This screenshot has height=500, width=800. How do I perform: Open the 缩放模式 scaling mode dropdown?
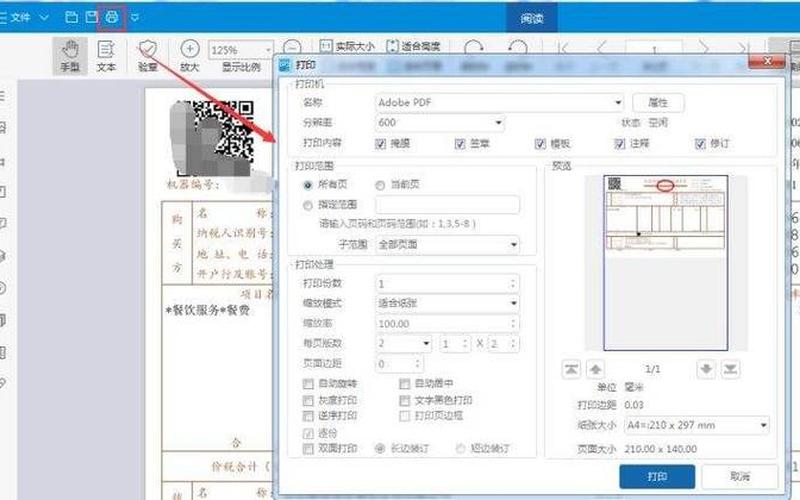447,304
